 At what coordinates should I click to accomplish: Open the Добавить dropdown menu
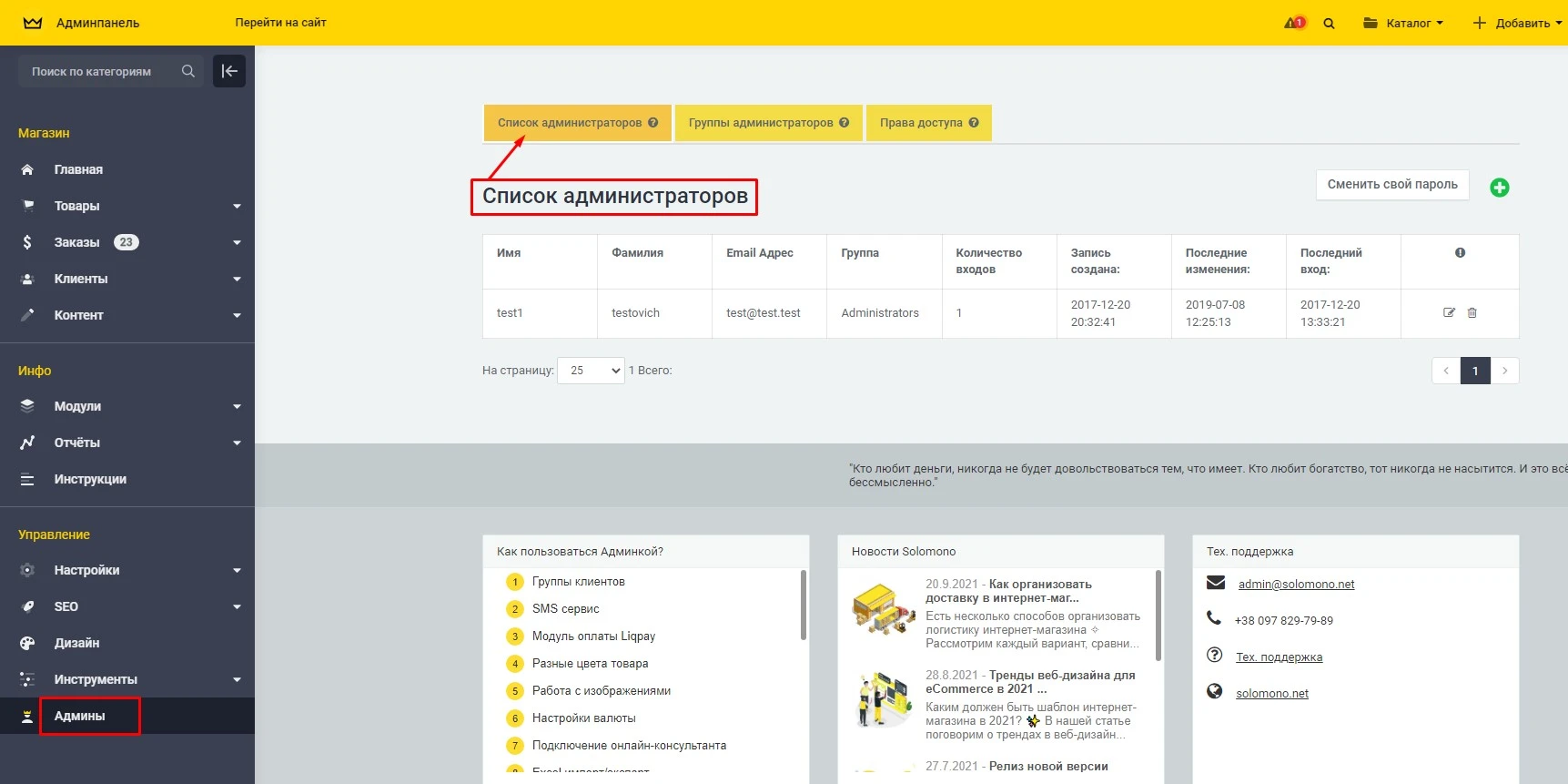point(1517,23)
